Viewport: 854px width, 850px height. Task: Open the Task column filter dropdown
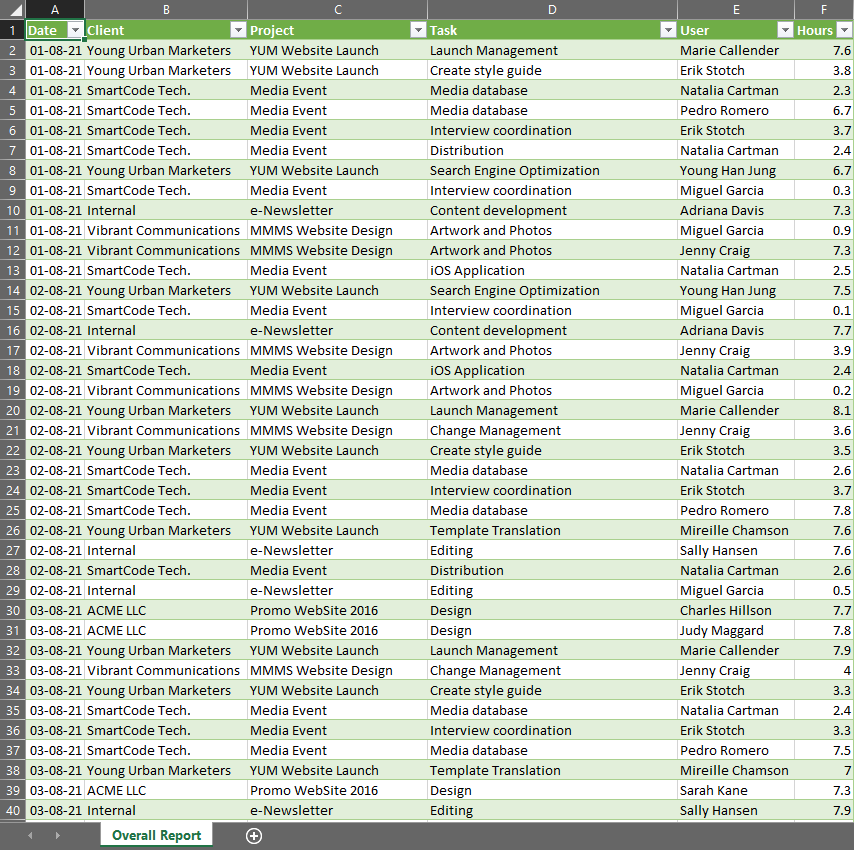668,30
